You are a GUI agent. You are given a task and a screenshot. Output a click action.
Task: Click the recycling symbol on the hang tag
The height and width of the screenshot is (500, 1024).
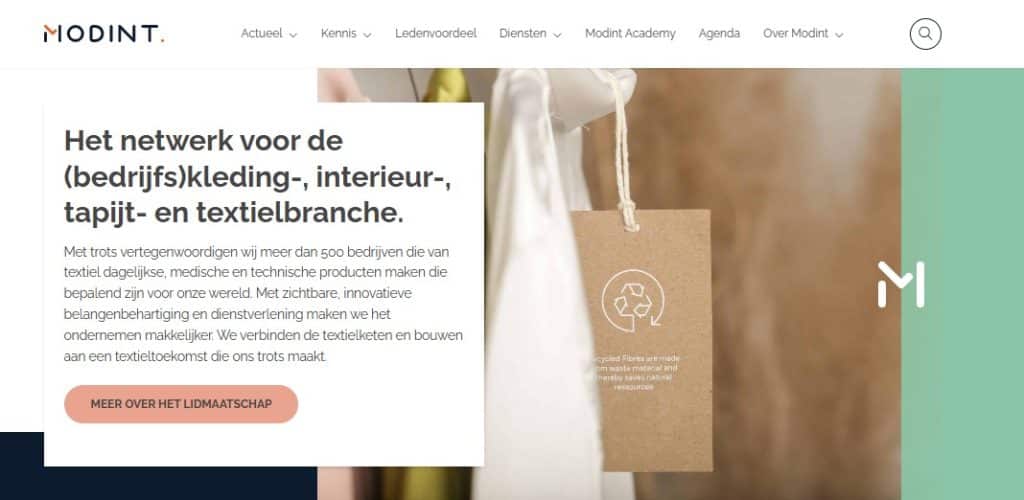[x=633, y=301]
